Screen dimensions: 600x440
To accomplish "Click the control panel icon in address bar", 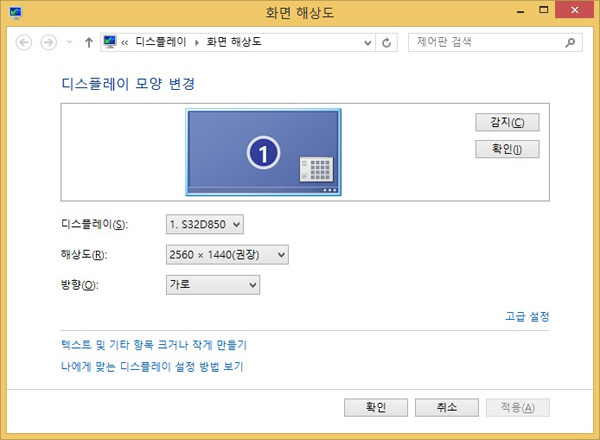I will click(110, 42).
